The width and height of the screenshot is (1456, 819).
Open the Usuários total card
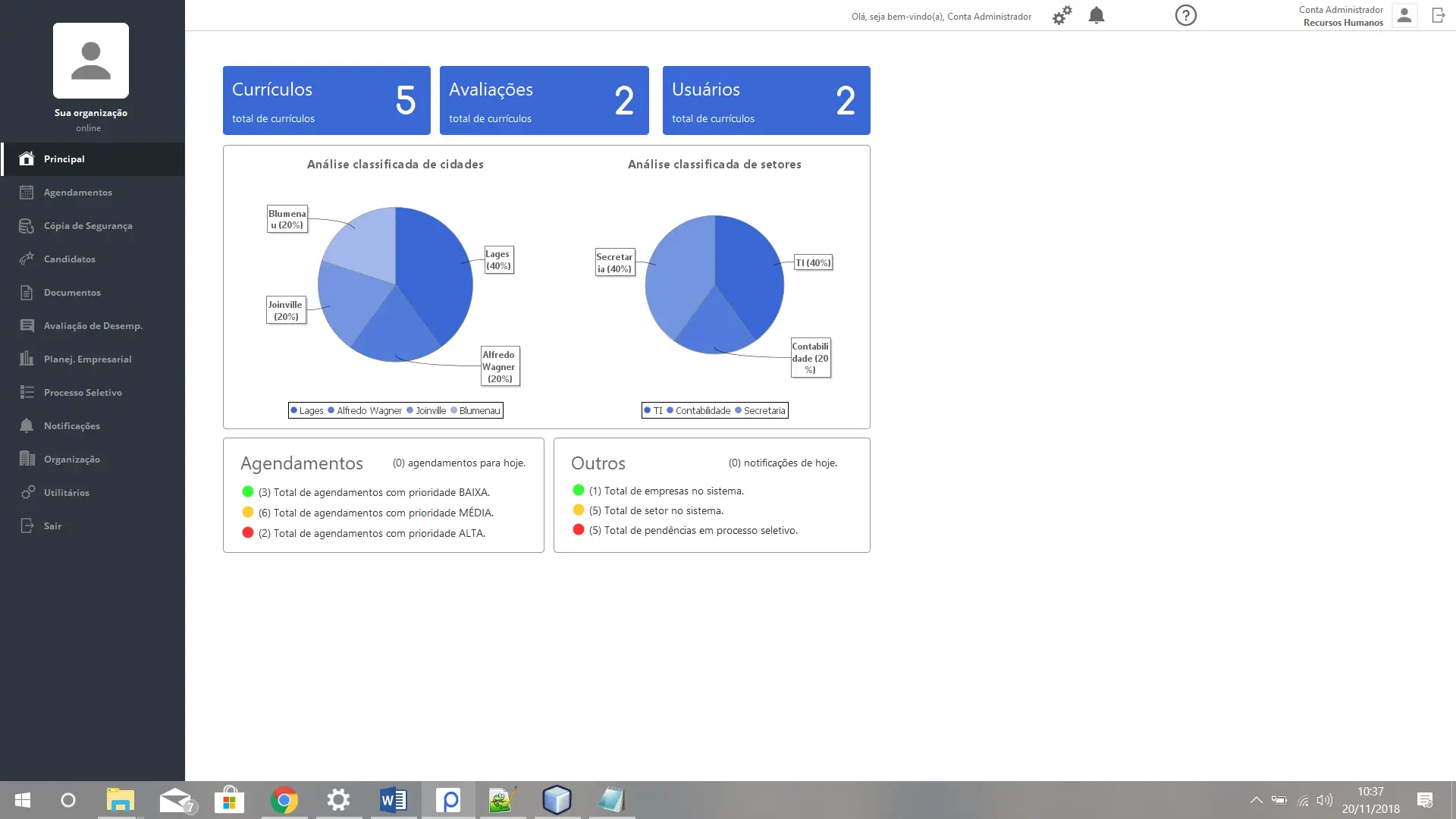pyautogui.click(x=767, y=100)
